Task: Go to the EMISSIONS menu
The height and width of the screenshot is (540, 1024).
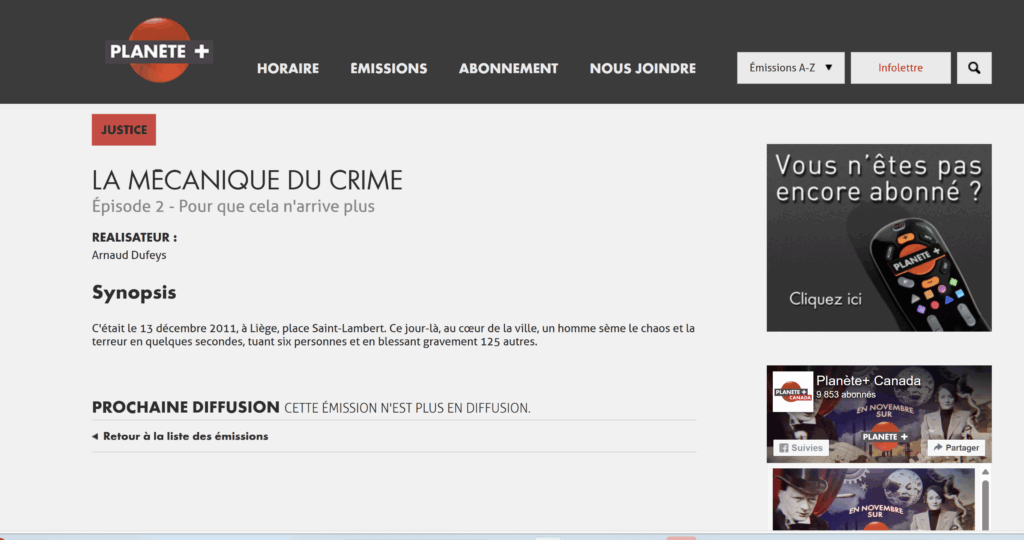Action: [388, 69]
